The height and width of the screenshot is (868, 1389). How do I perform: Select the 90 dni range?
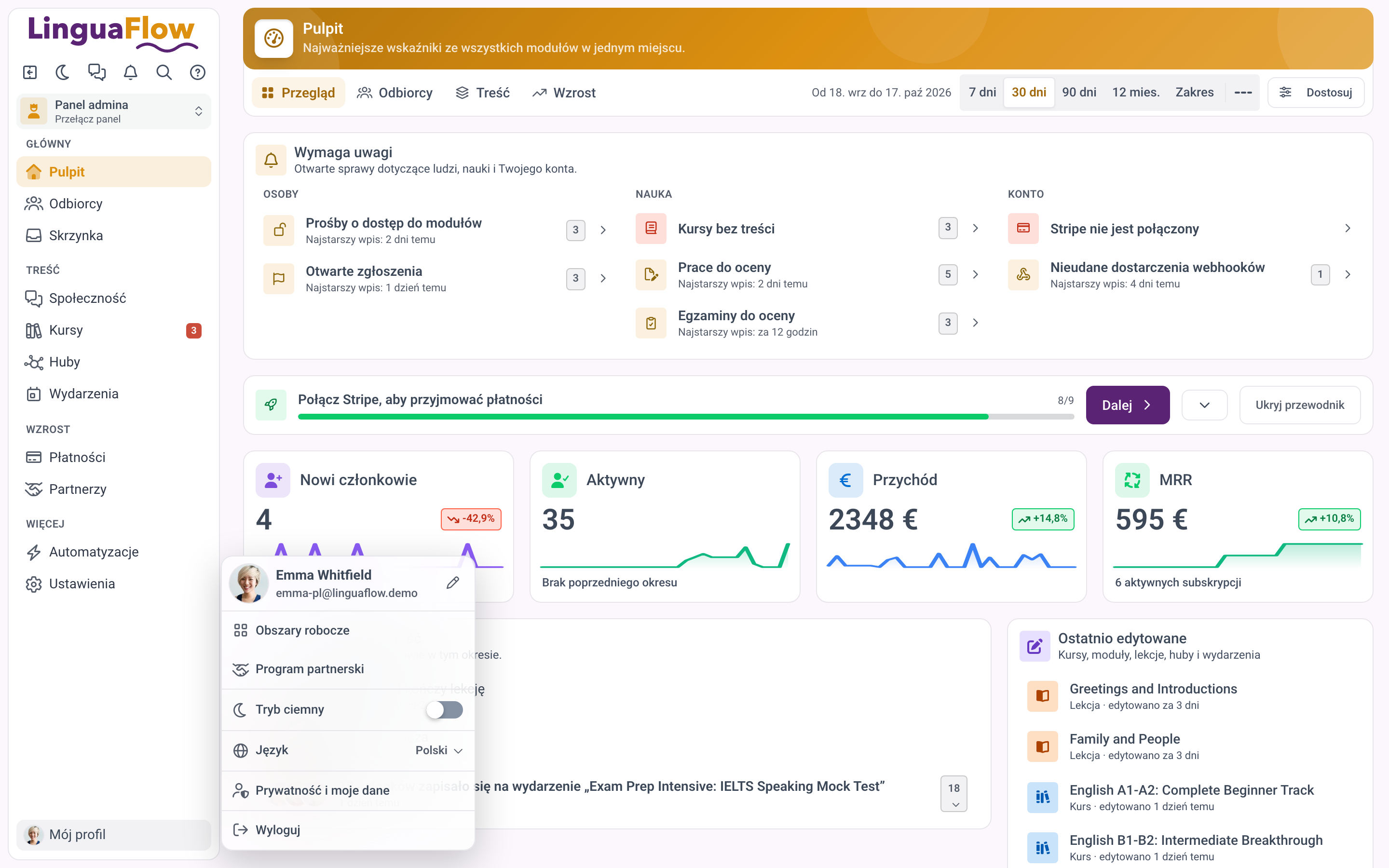[x=1079, y=93]
